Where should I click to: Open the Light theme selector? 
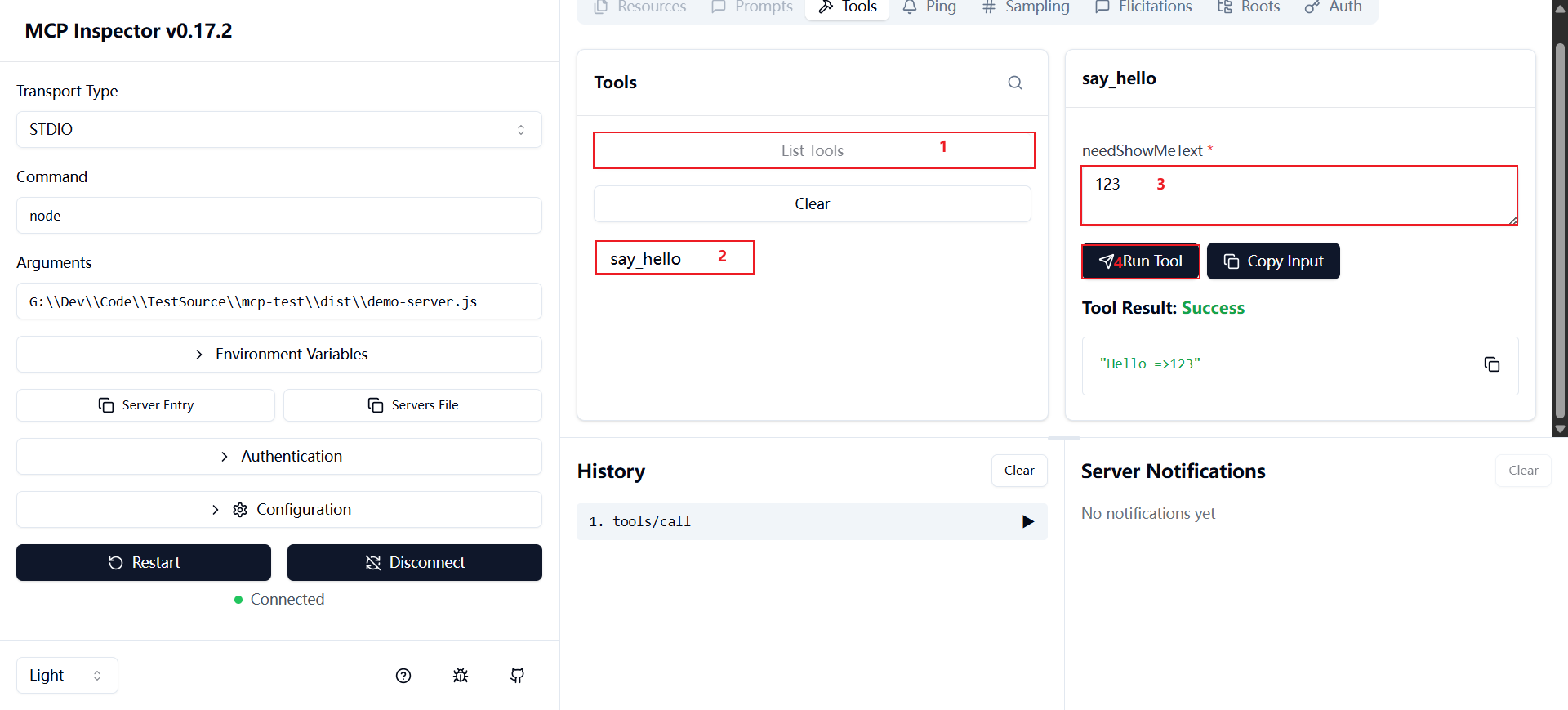point(67,676)
